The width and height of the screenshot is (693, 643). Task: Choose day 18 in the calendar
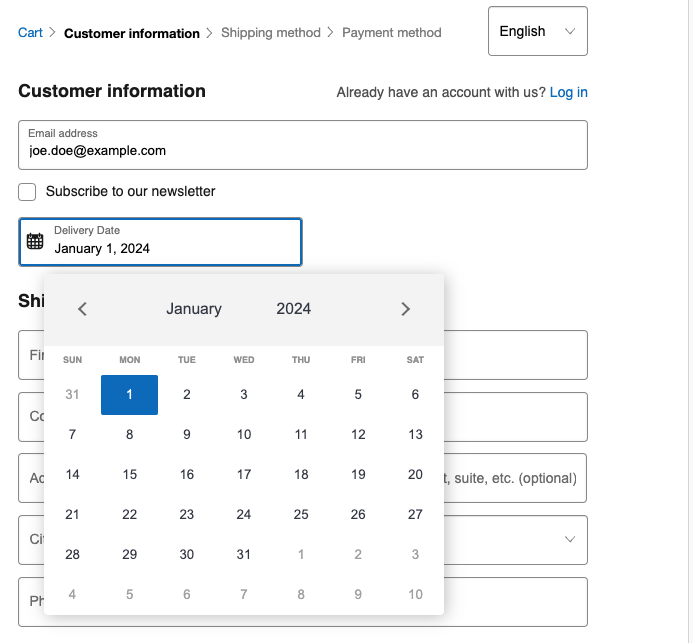[x=302, y=476]
